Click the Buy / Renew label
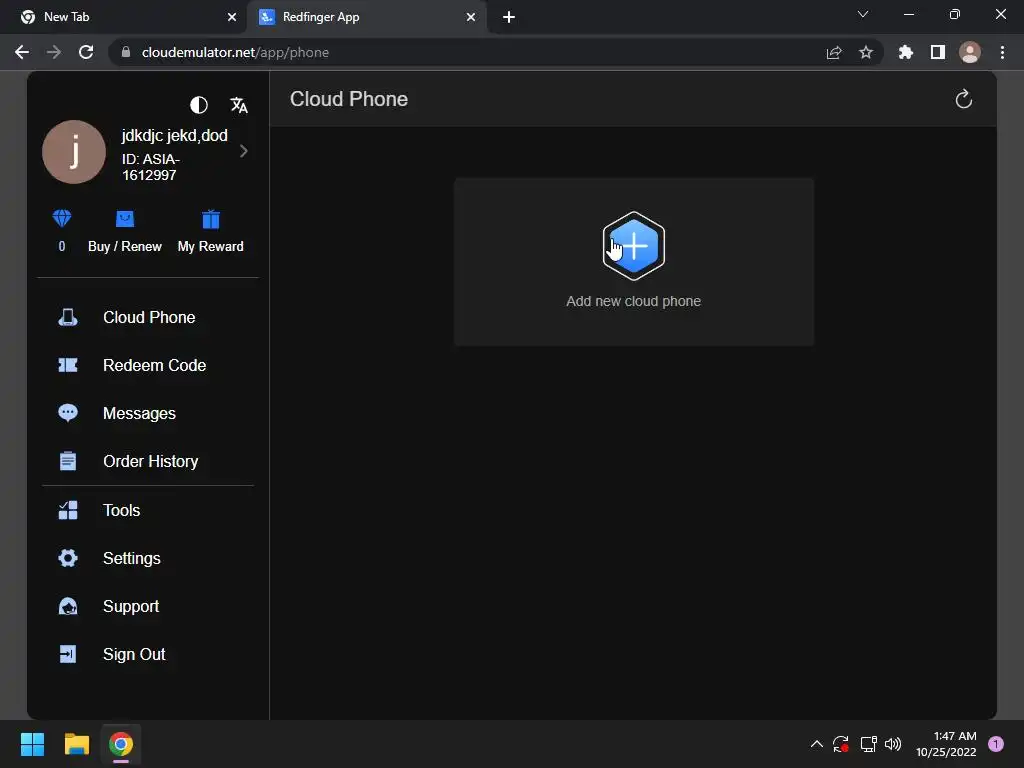 tap(125, 246)
